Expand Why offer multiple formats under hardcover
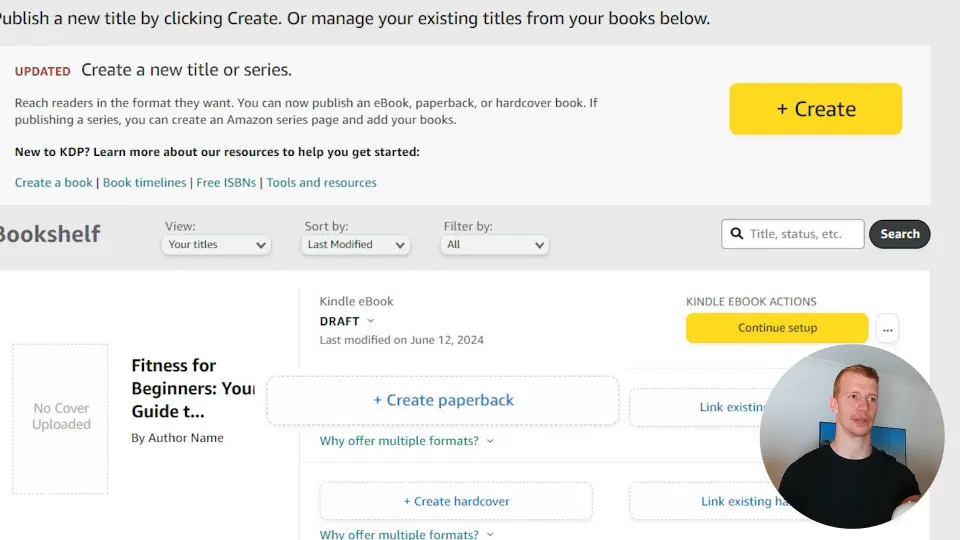The image size is (960, 540). click(x=407, y=534)
